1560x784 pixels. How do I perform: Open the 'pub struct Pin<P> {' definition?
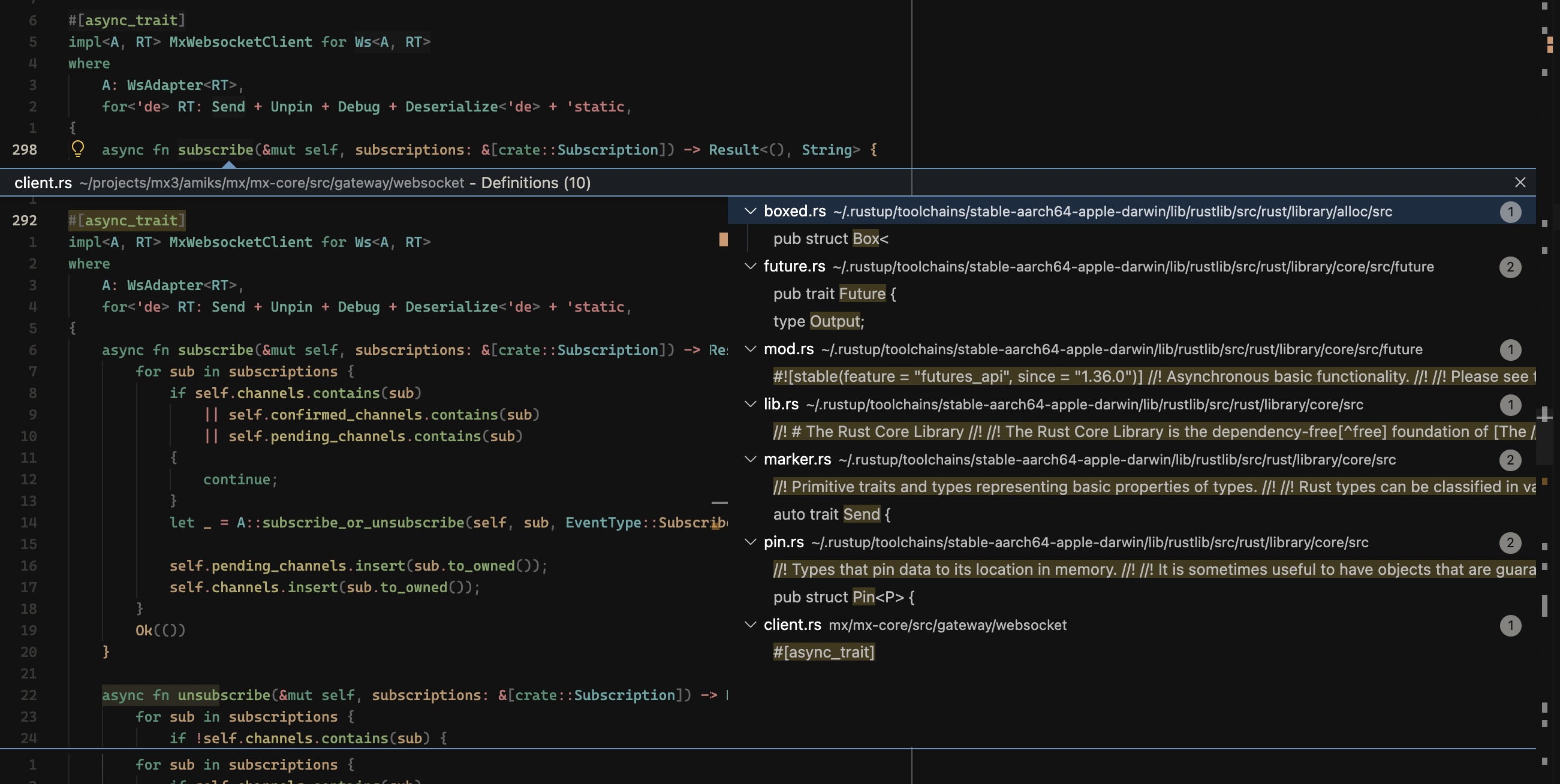pos(843,598)
